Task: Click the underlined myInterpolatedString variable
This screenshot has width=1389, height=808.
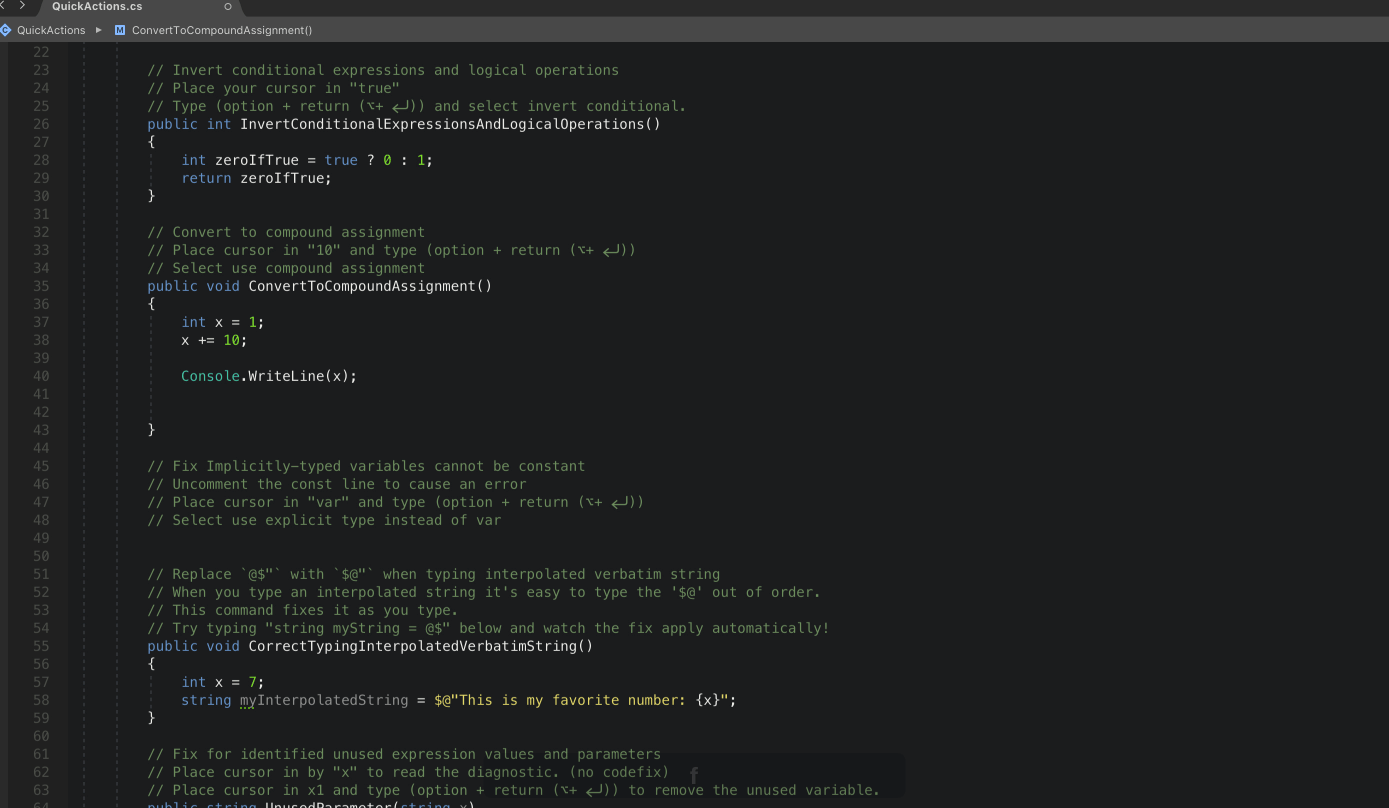Action: click(324, 700)
